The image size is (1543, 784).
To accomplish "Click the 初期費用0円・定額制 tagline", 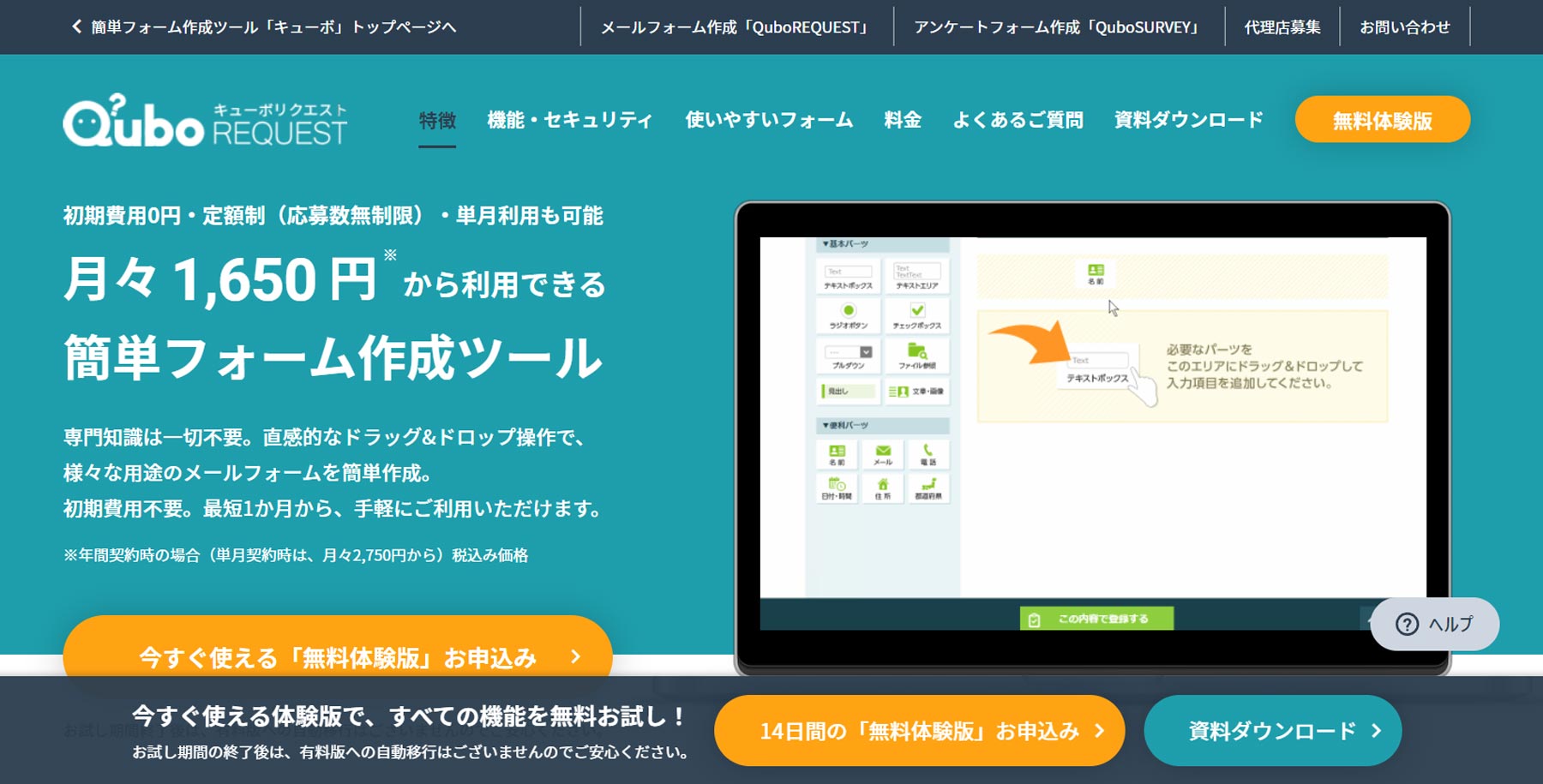I will [x=333, y=215].
